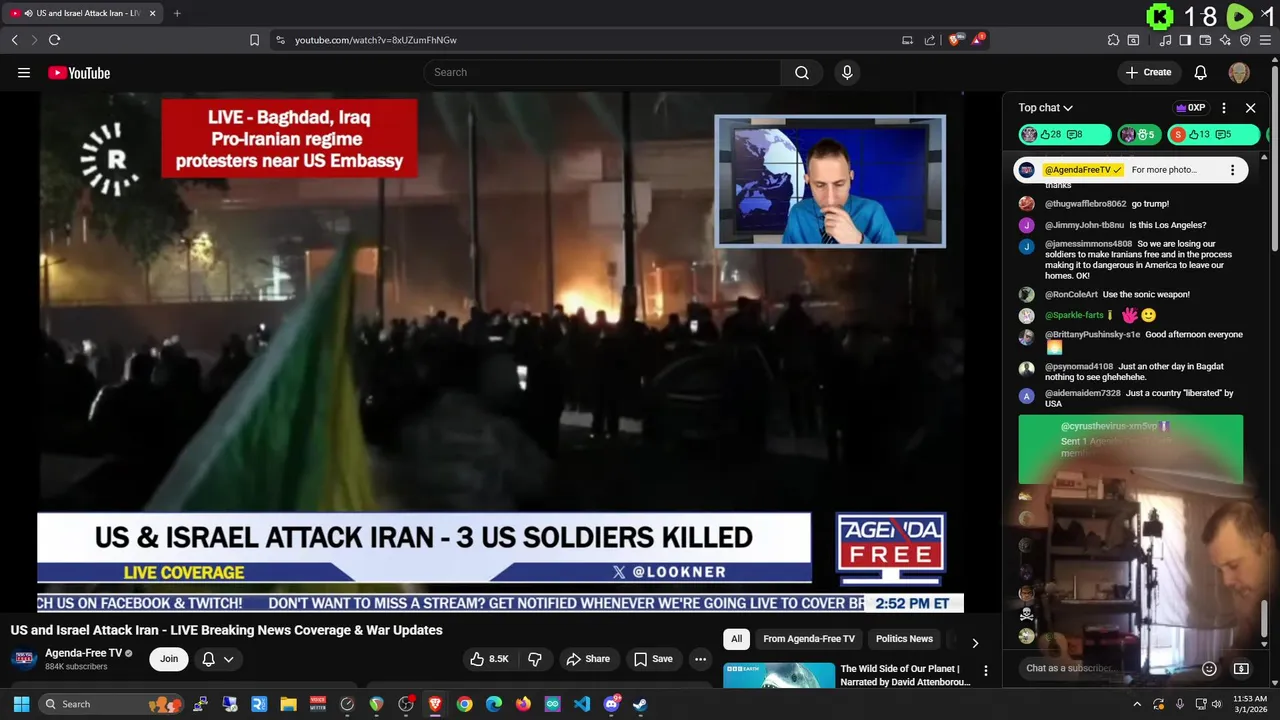
Task: Open browser extensions puzzle icon
Action: [1113, 40]
